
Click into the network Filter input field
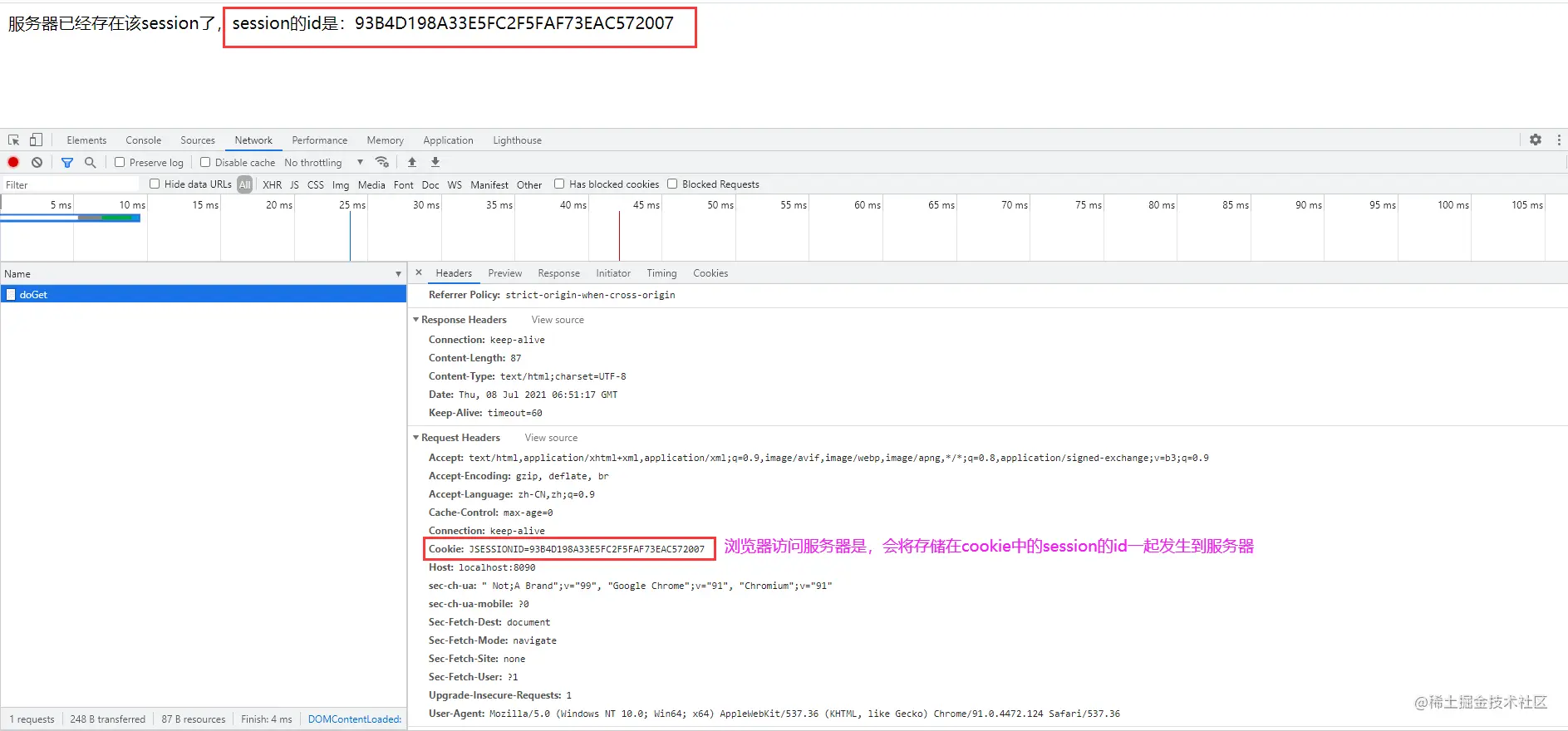point(71,184)
